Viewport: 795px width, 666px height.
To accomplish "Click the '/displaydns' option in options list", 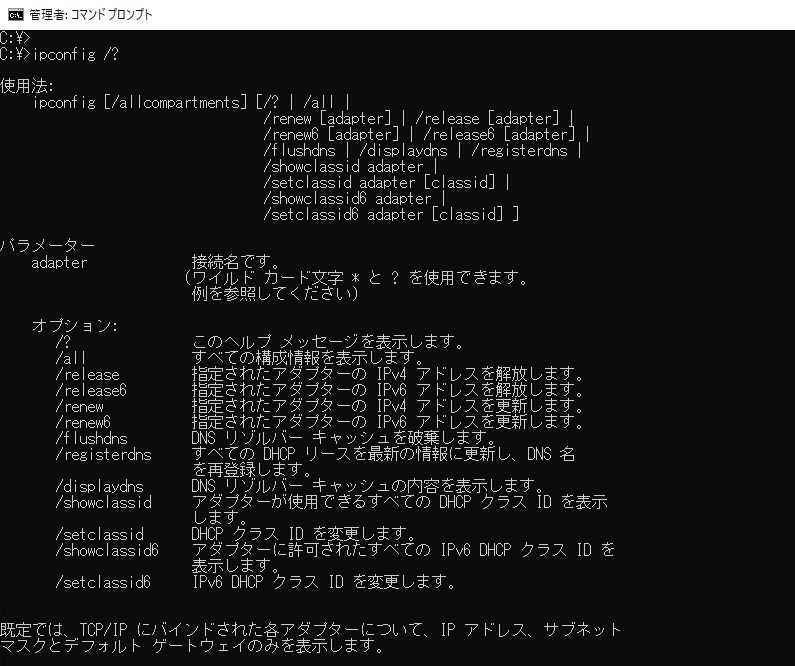I will click(x=99, y=487).
